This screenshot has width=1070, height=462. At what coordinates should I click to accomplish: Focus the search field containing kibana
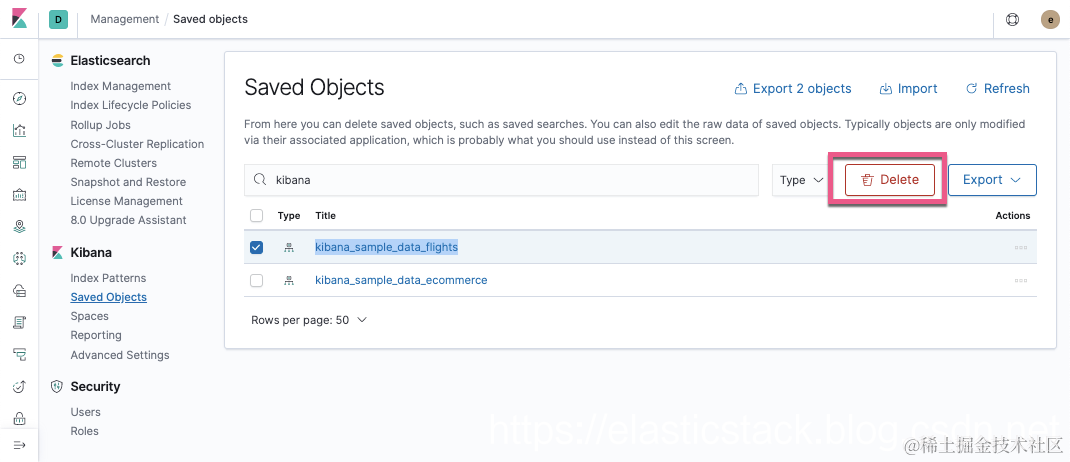click(x=502, y=180)
